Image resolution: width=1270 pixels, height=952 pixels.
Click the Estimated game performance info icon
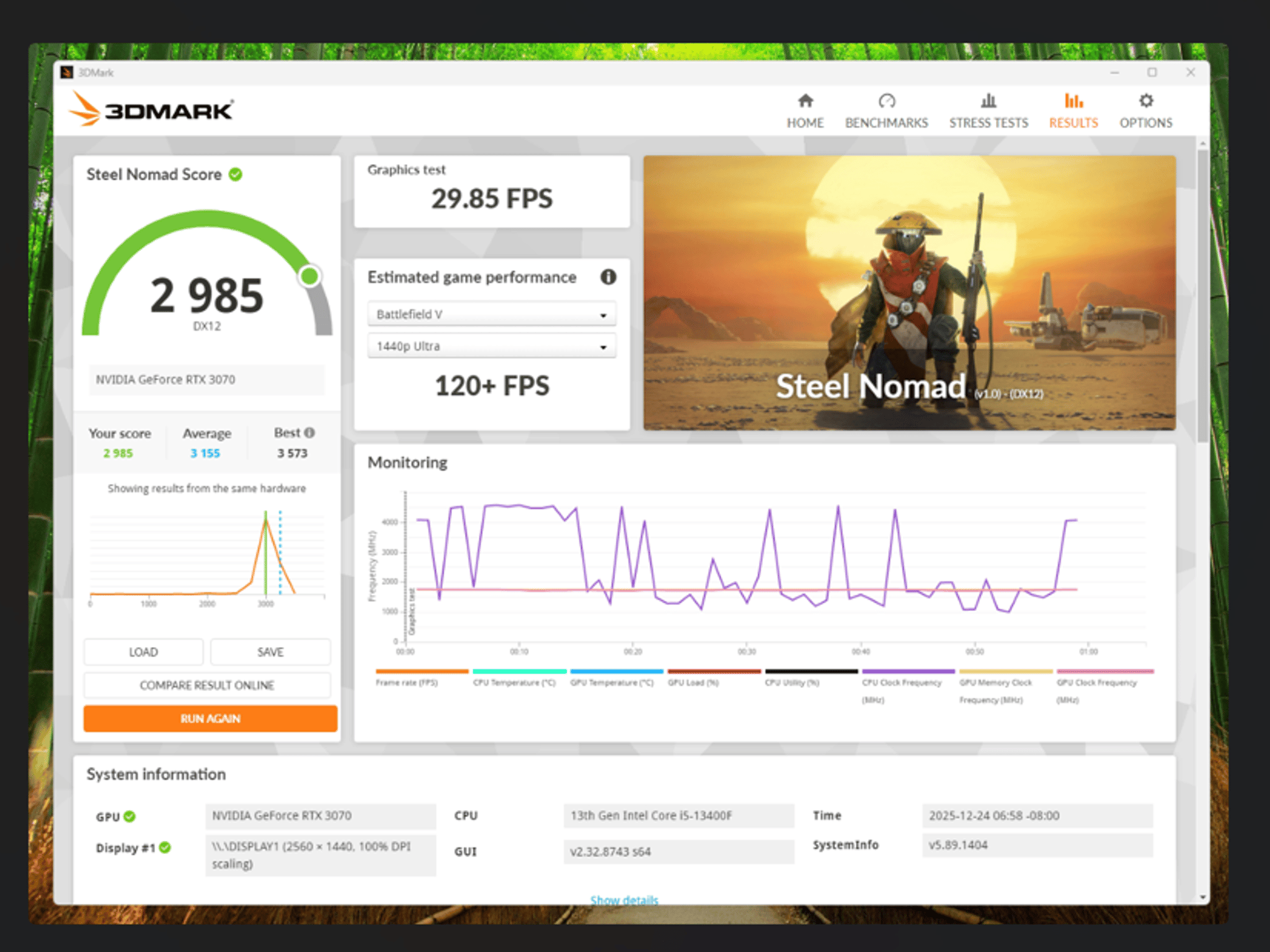(x=608, y=277)
